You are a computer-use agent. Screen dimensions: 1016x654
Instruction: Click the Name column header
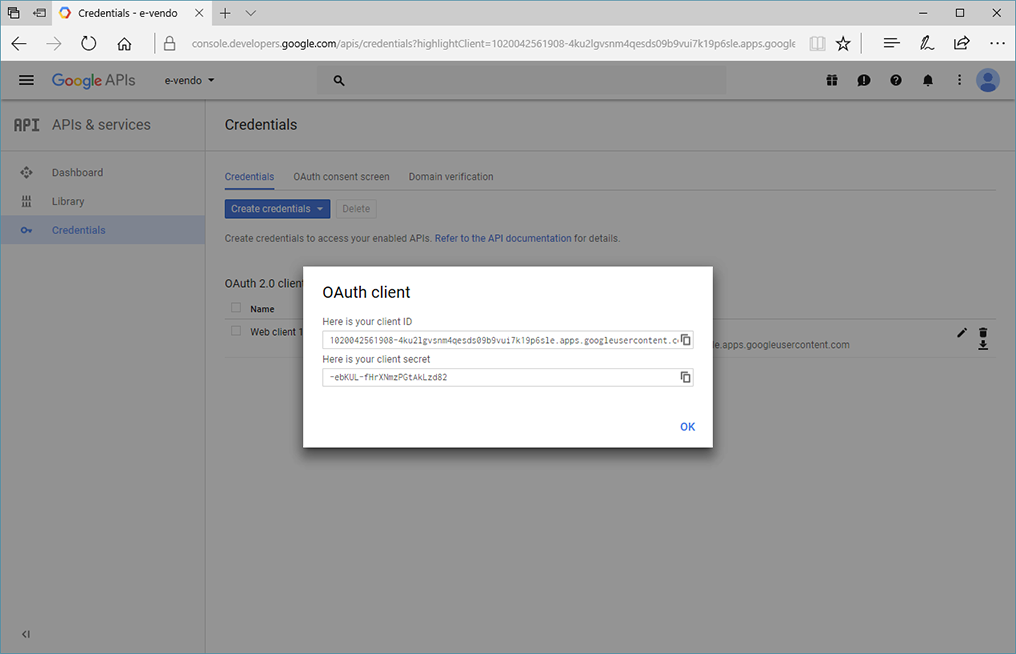coord(262,309)
